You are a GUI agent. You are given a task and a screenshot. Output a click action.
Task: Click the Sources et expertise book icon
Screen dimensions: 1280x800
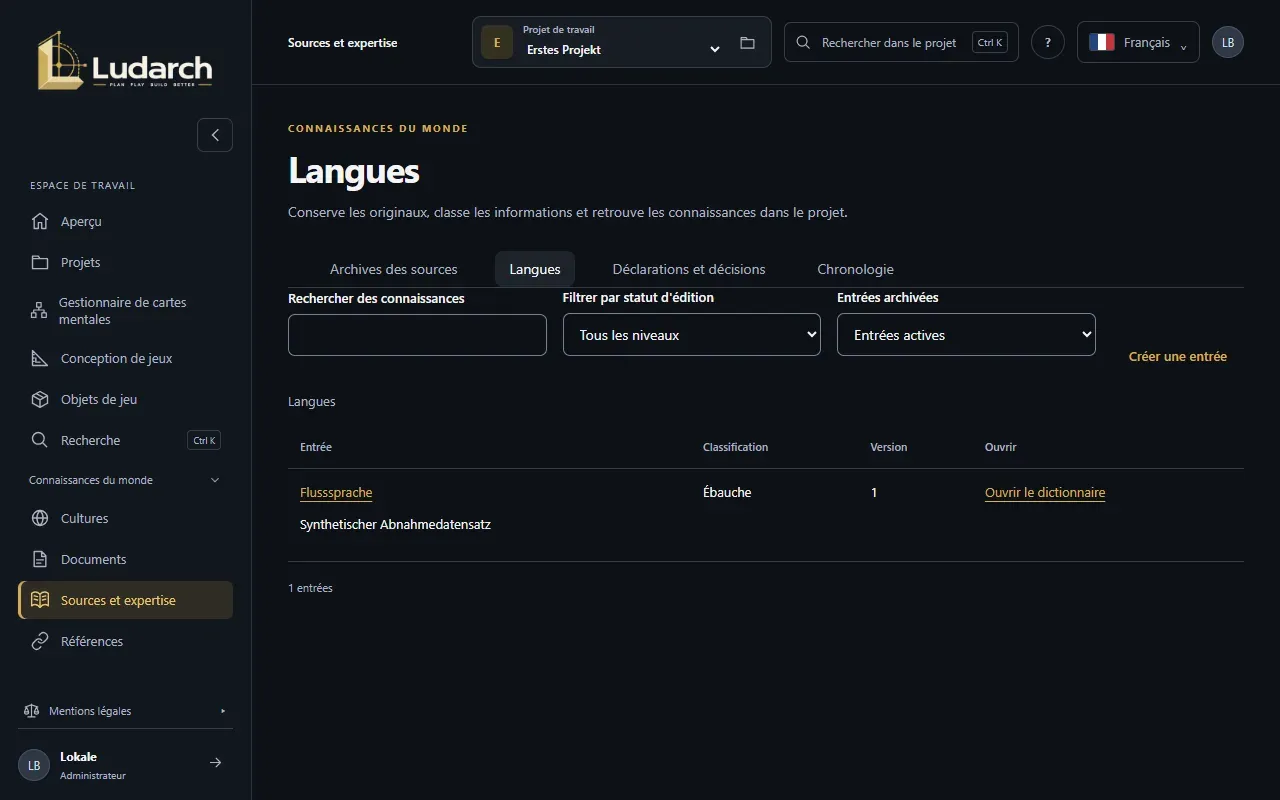40,600
